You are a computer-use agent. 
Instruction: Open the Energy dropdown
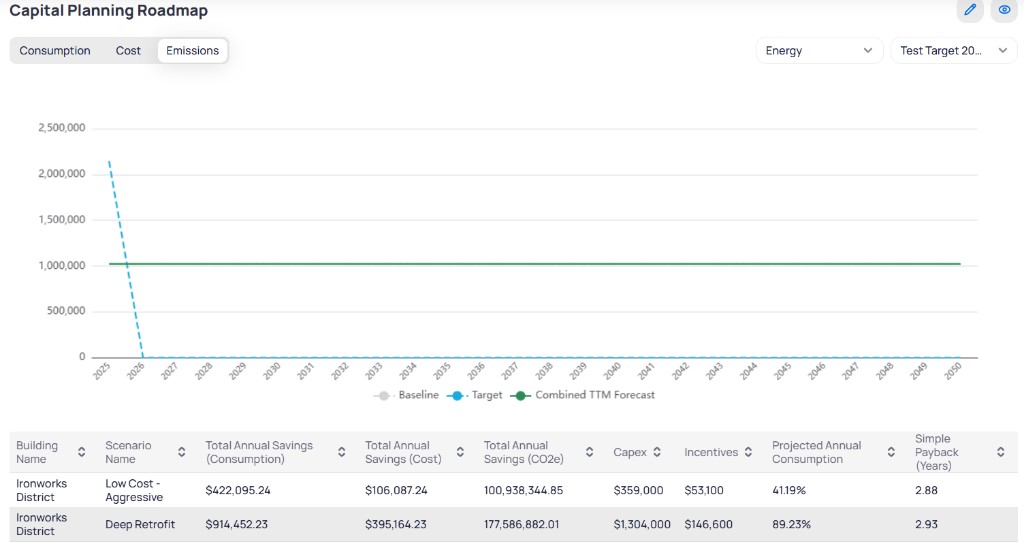pos(819,50)
